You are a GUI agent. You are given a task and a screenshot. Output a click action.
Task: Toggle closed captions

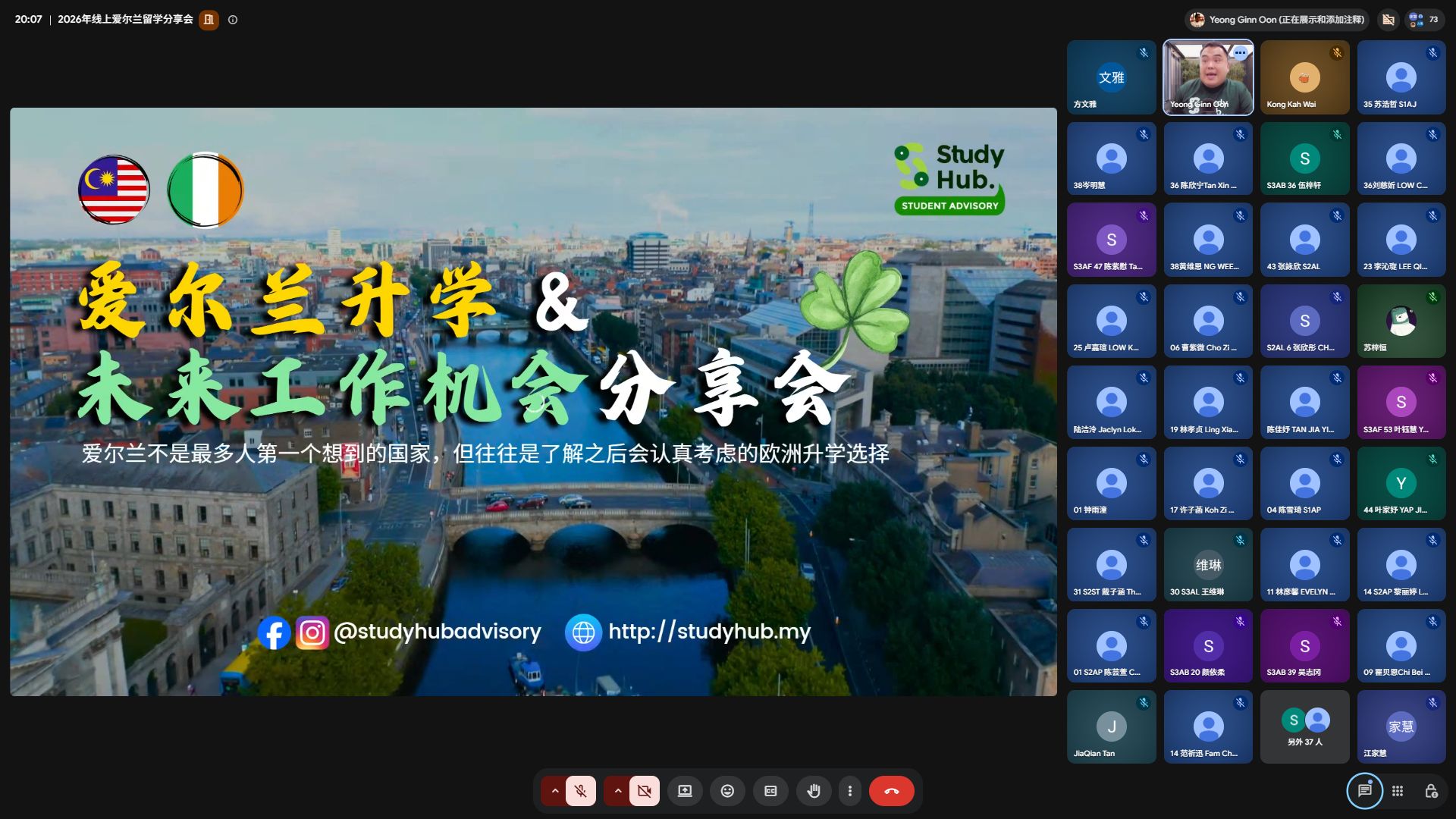(770, 791)
